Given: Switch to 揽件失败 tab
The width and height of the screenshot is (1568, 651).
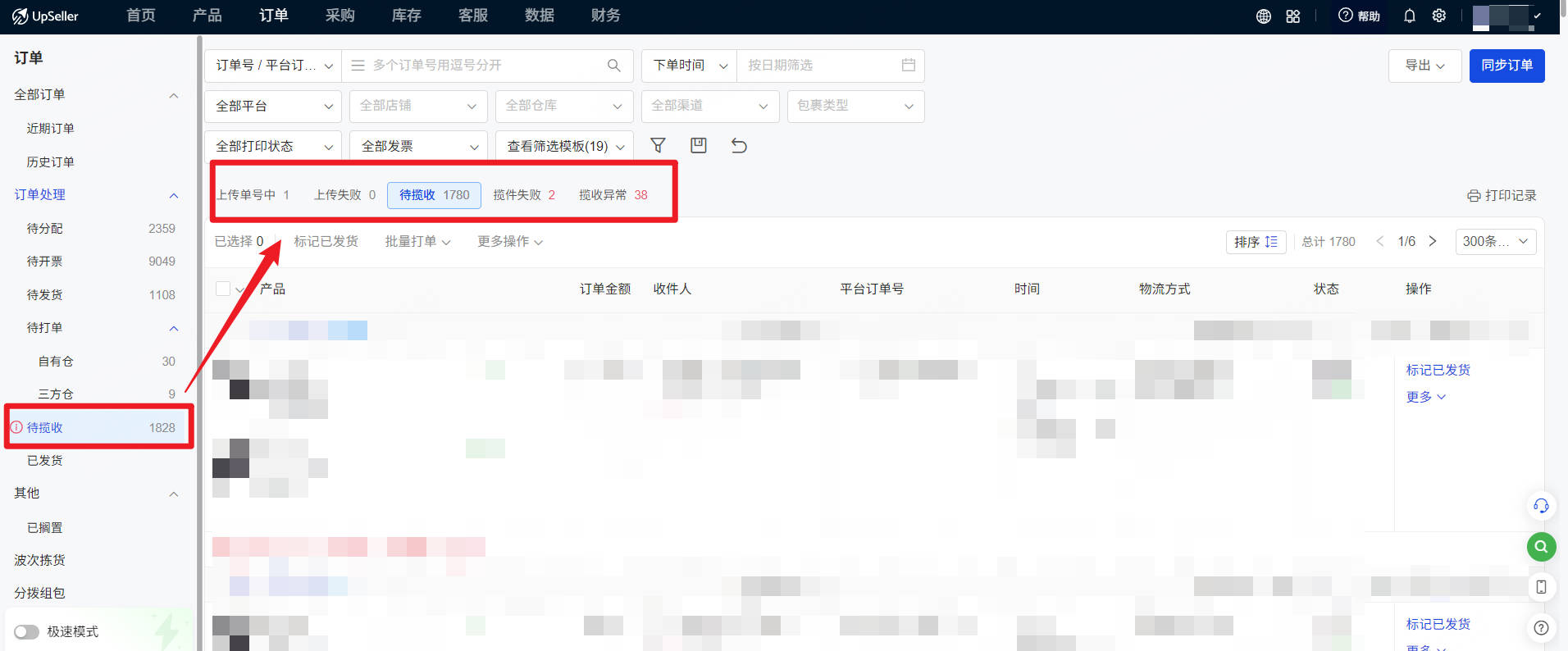Looking at the screenshot, I should click(x=524, y=195).
